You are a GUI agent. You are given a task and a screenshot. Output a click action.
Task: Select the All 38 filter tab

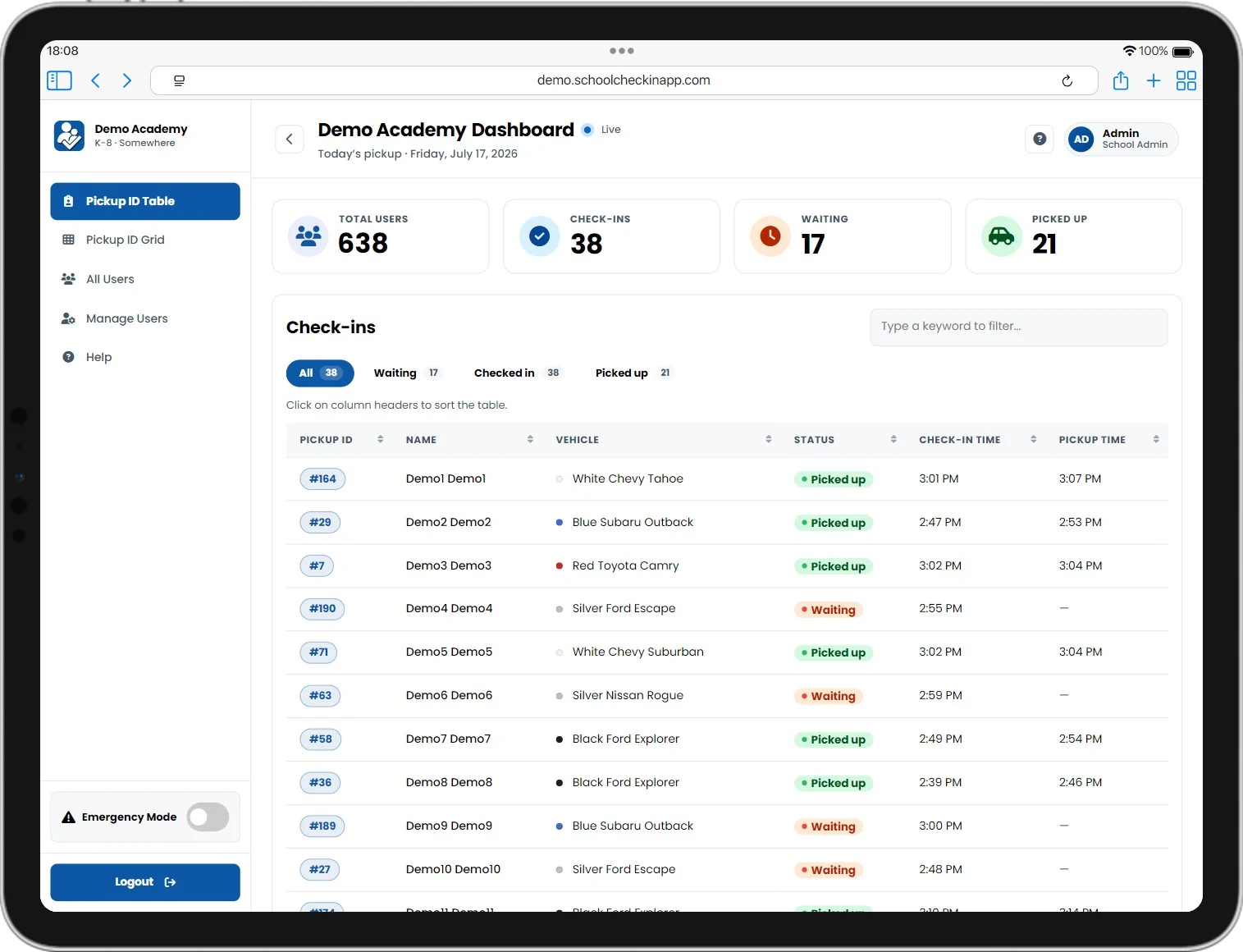[320, 373]
